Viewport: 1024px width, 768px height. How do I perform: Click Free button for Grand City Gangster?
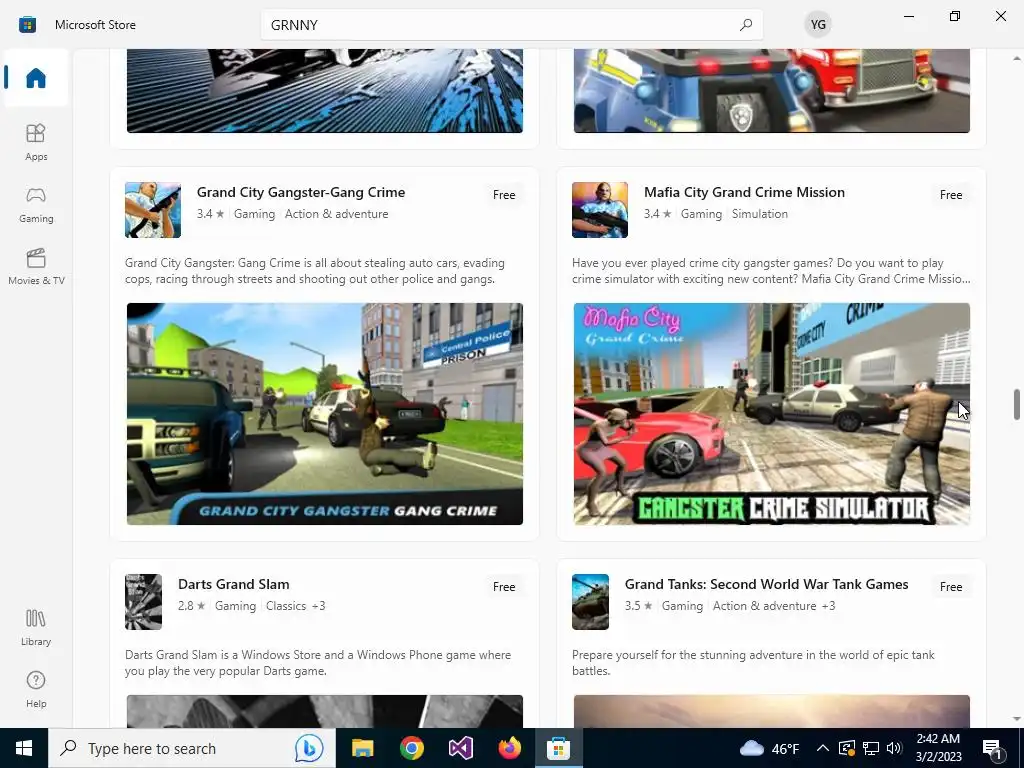(x=504, y=195)
